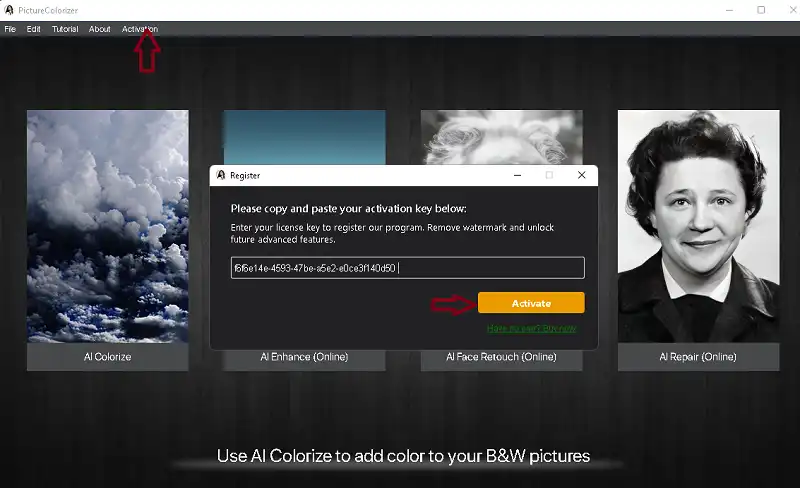Click the orange Activate button
This screenshot has height=488, width=800.
click(531, 303)
